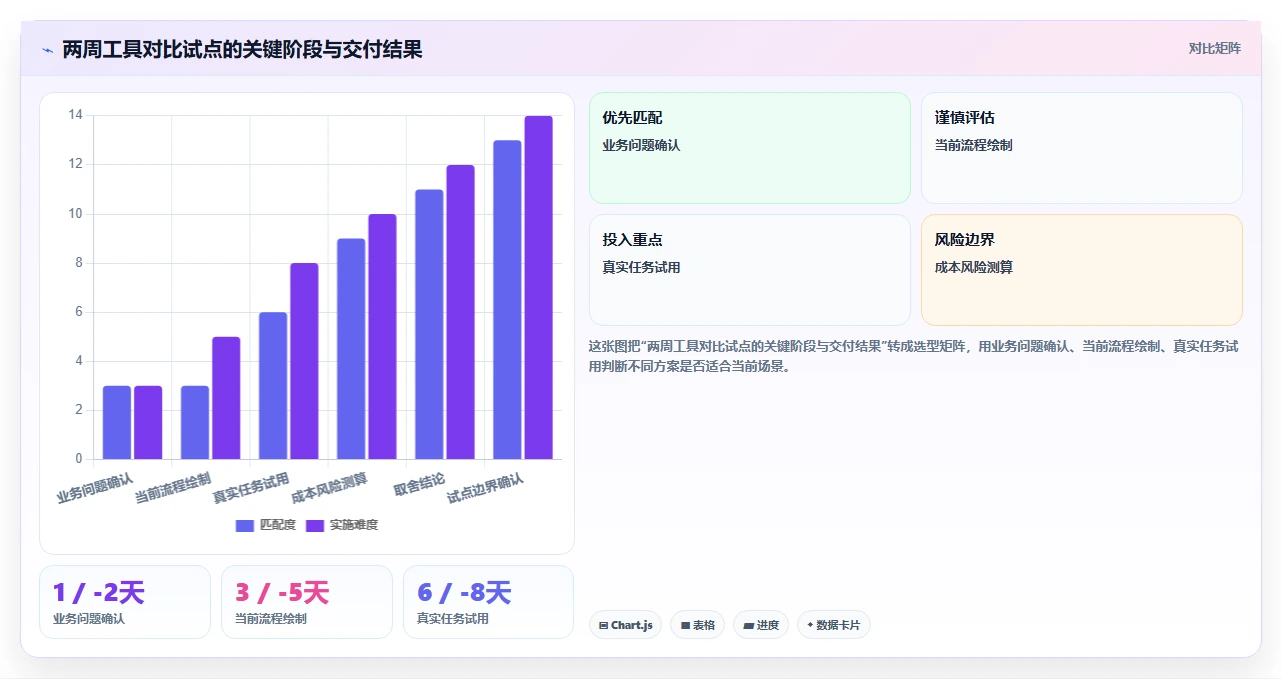The image size is (1282, 679).
Task: Click the 匹配度 bar for 试点边界确认
Action: [507, 300]
